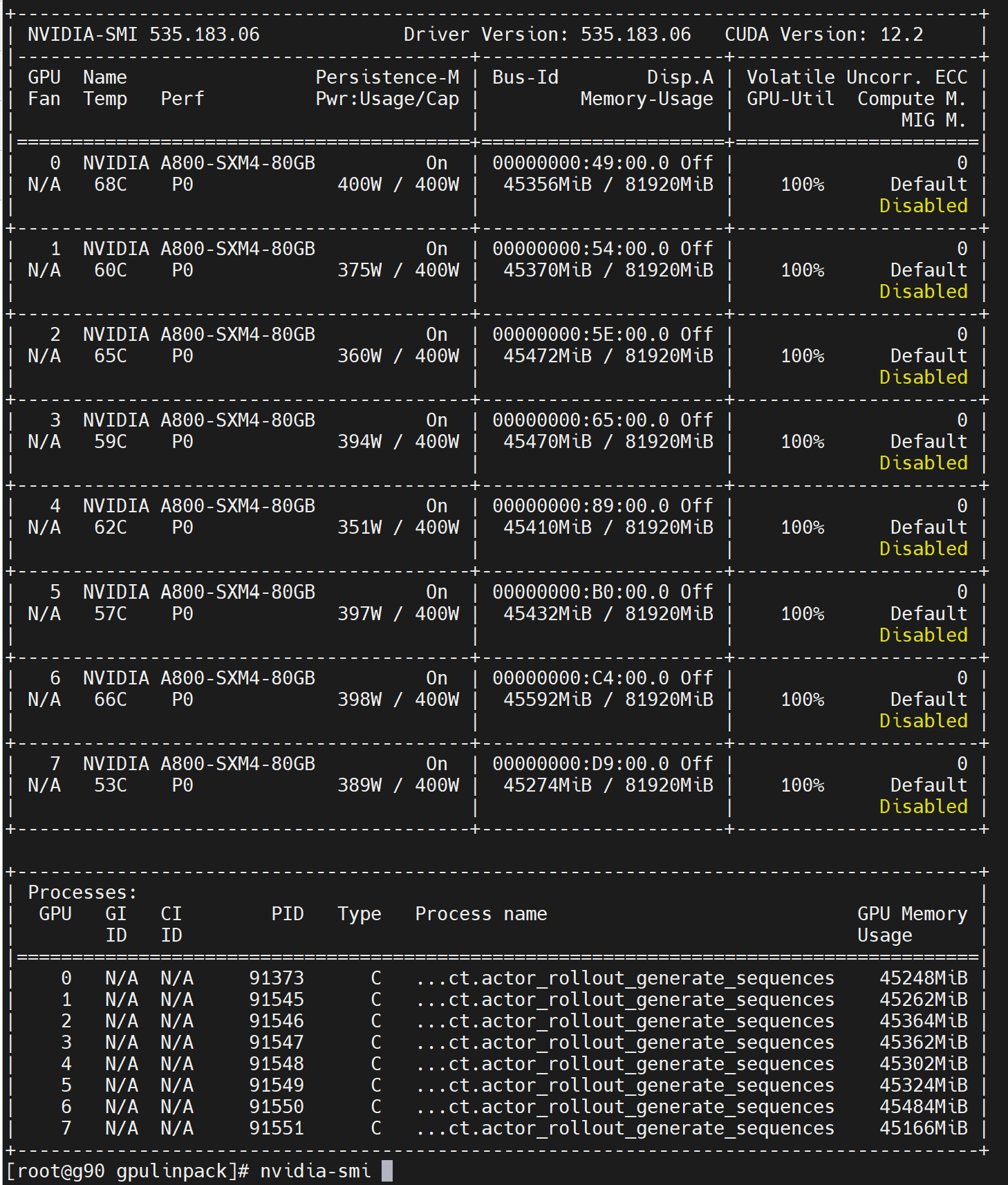Screen dimensions: 1008x1185
Task: Click the CUDA Version: 12.2 text
Action: (823, 35)
